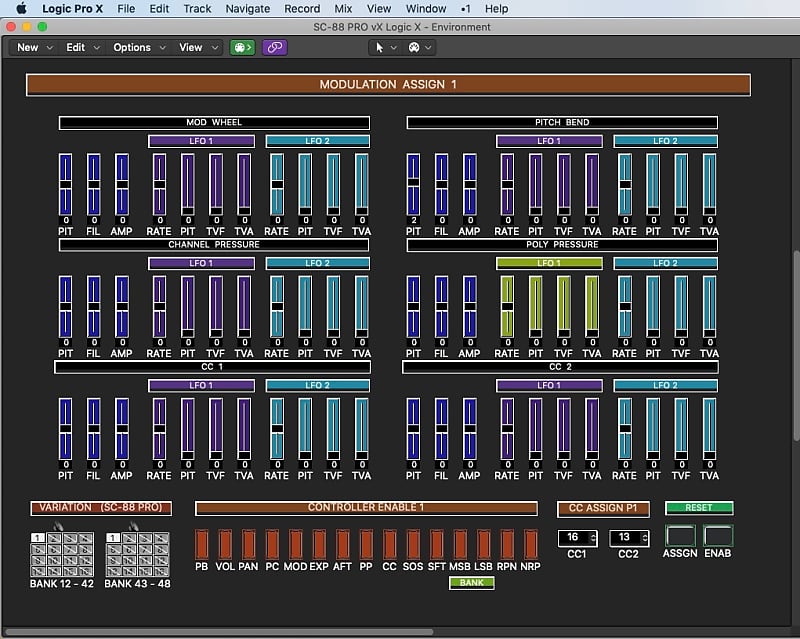Click the Mod Wheel LFO 2 TVA fader
Viewport: 800px width, 639px height.
point(362,185)
